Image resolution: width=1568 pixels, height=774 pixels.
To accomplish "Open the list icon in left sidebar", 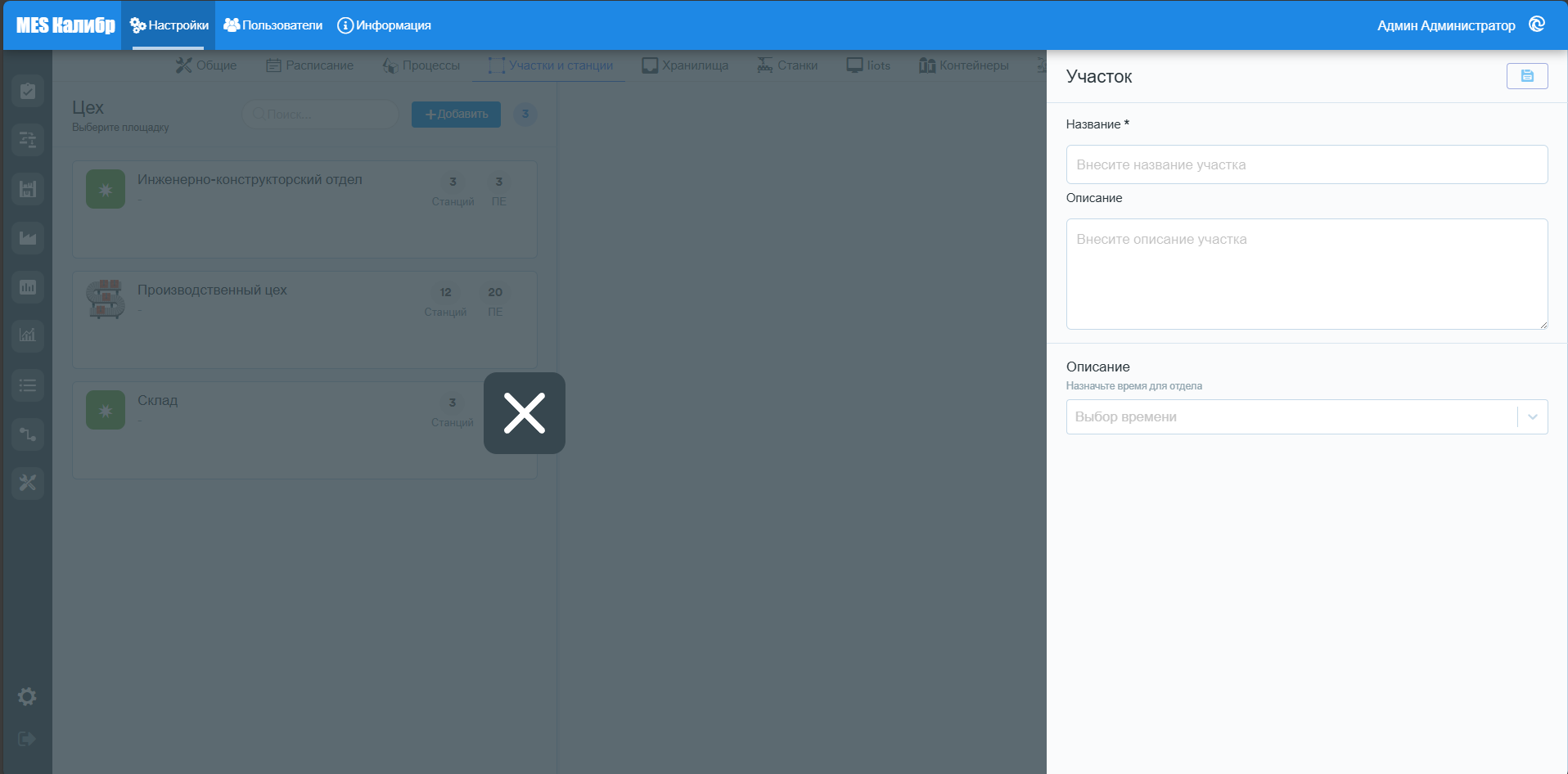I will pyautogui.click(x=28, y=385).
